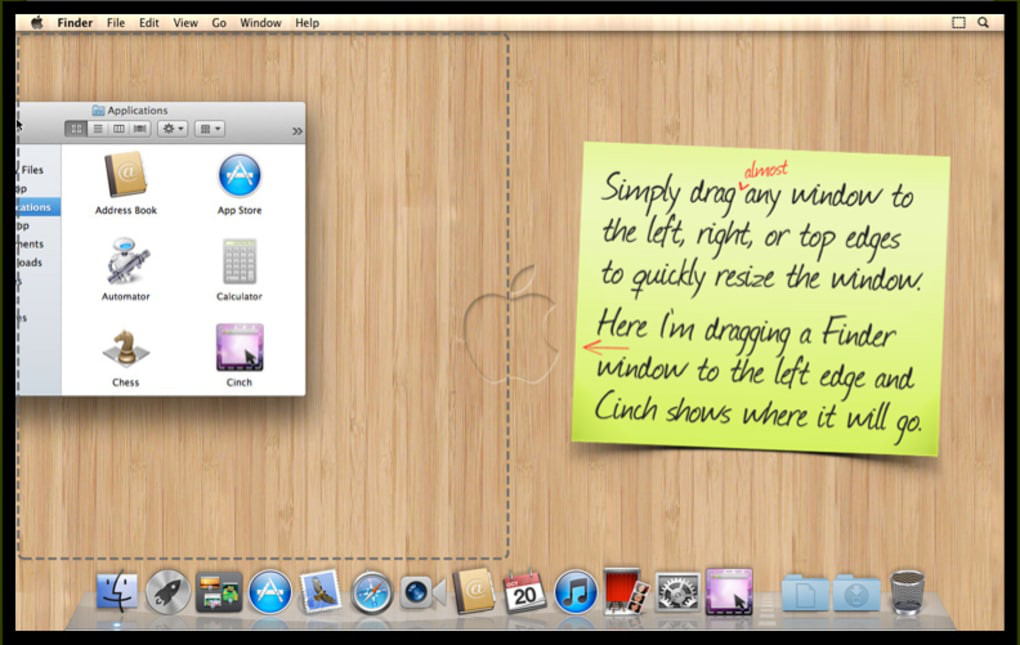Open the View menu in menu bar
The width and height of the screenshot is (1020, 645).
coord(185,22)
